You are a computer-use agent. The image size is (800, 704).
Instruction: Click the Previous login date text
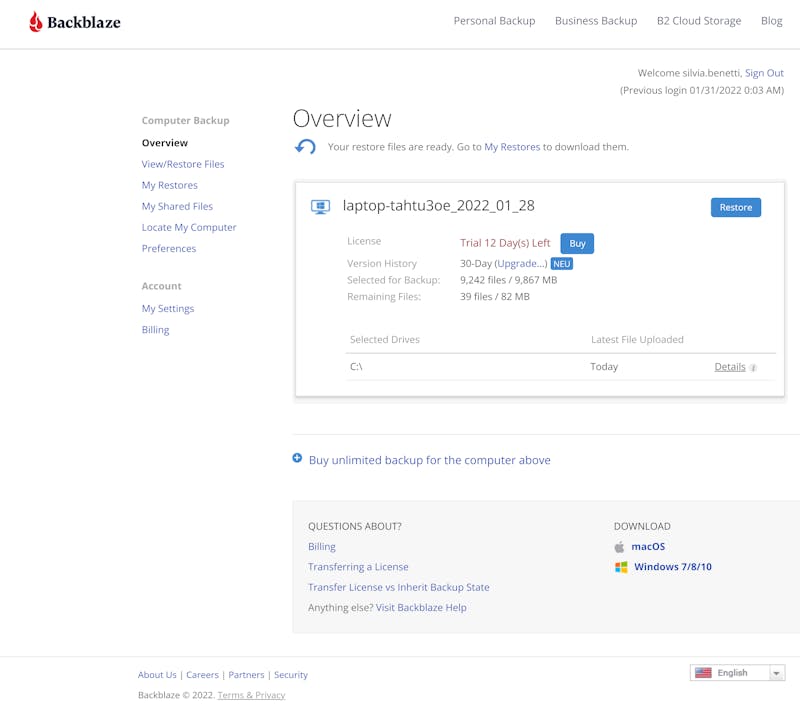[702, 90]
